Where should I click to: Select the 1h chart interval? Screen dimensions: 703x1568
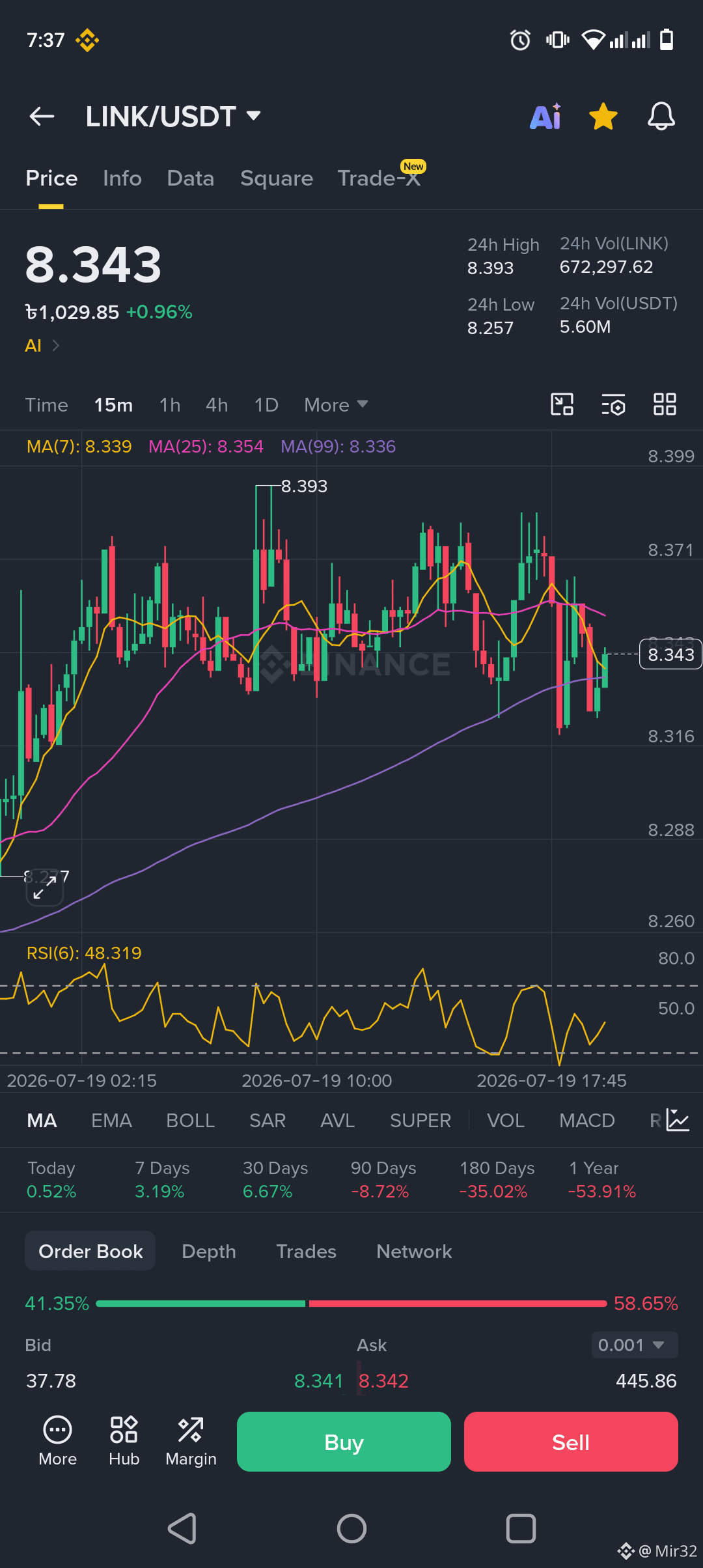[x=170, y=405]
